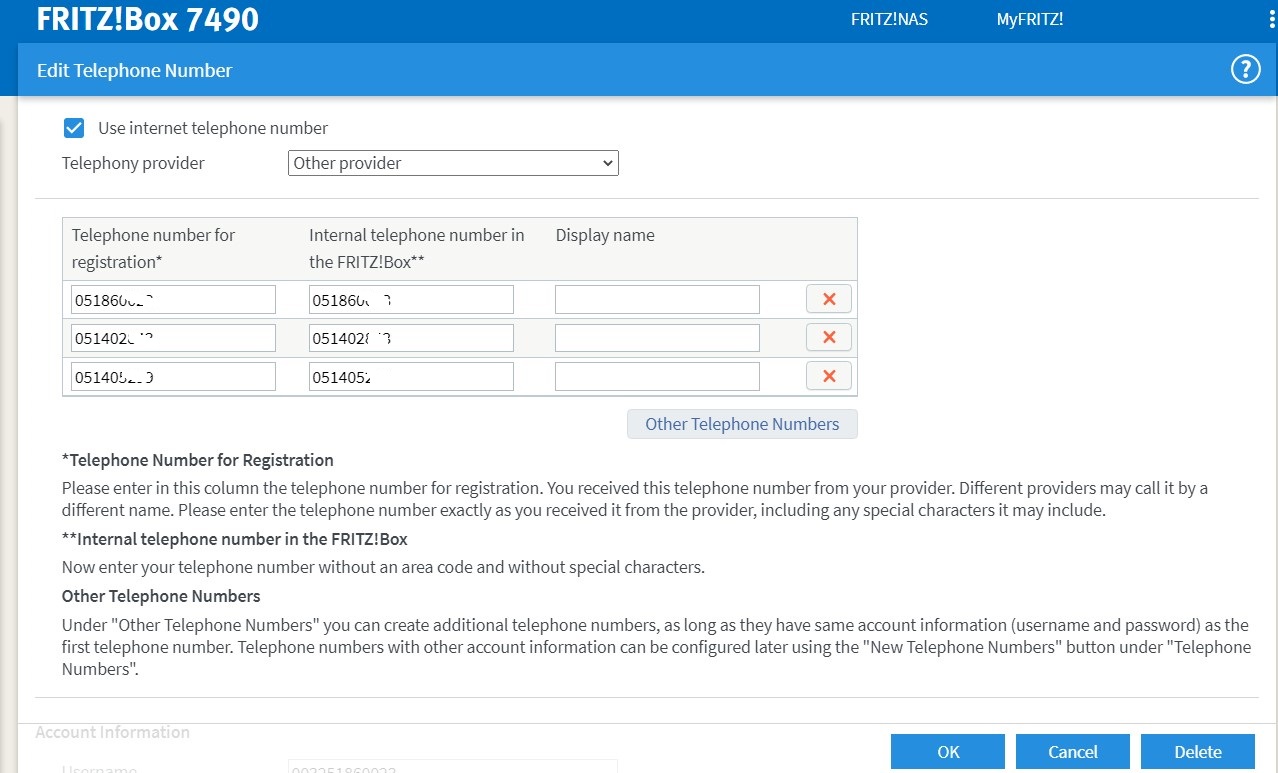This screenshot has width=1278, height=773.
Task: Click second row registration number field
Action: 173,338
